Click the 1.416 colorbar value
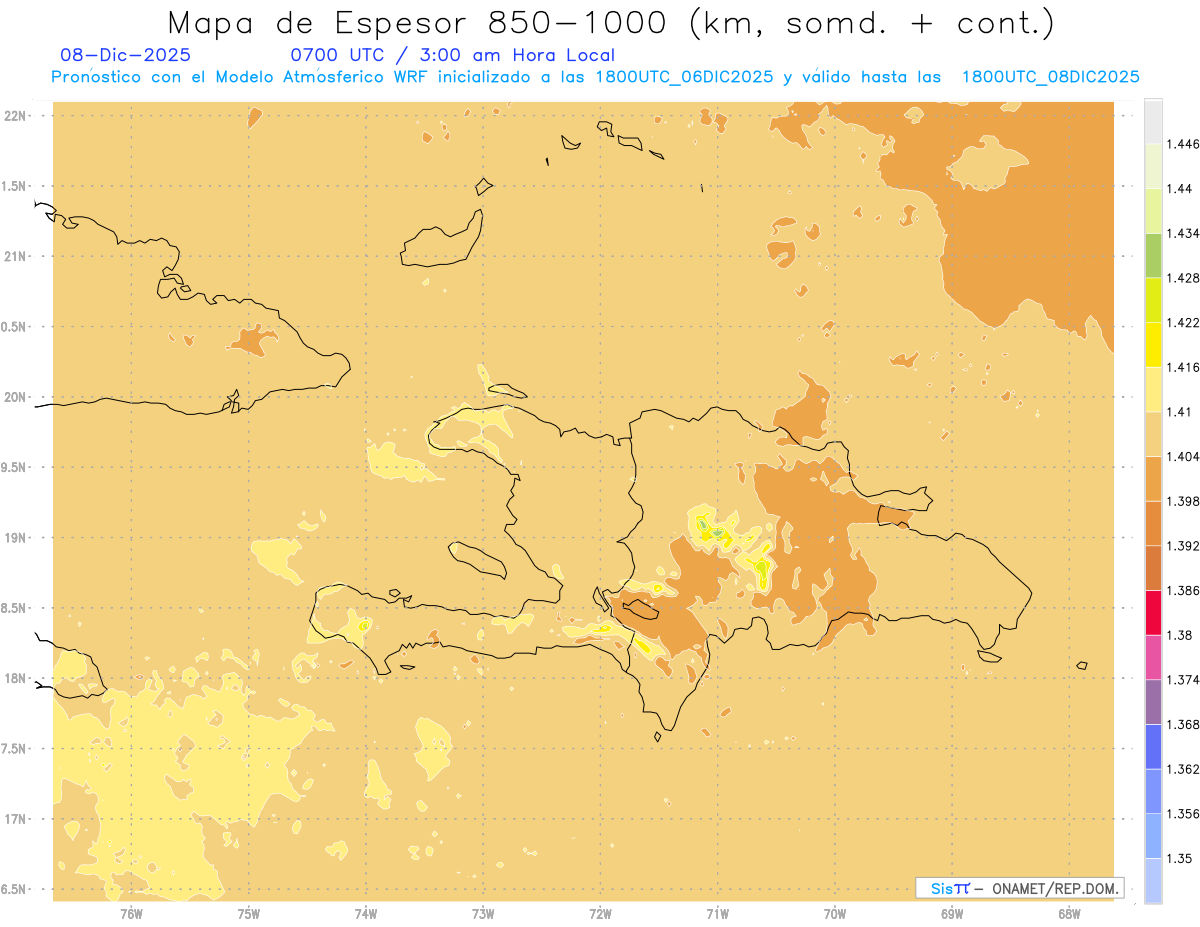The width and height of the screenshot is (1200, 927). (1184, 367)
